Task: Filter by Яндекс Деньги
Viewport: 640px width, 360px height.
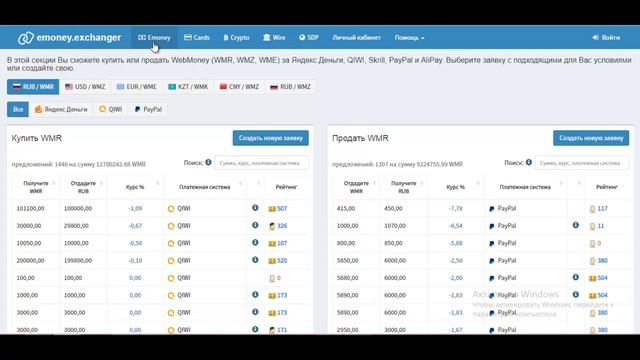Action: pyautogui.click(x=61, y=109)
